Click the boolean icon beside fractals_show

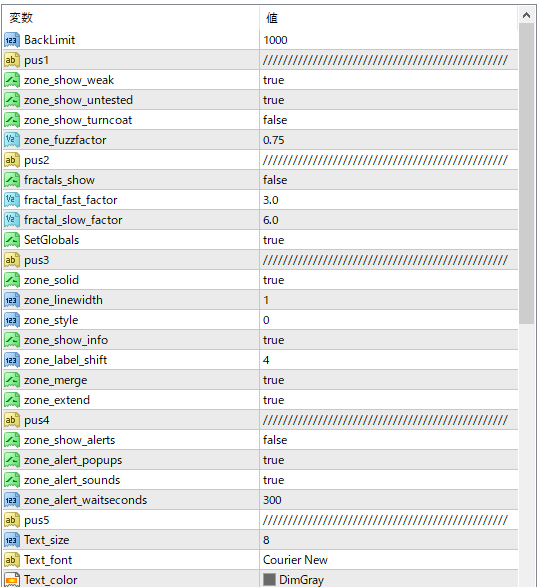click(12, 180)
